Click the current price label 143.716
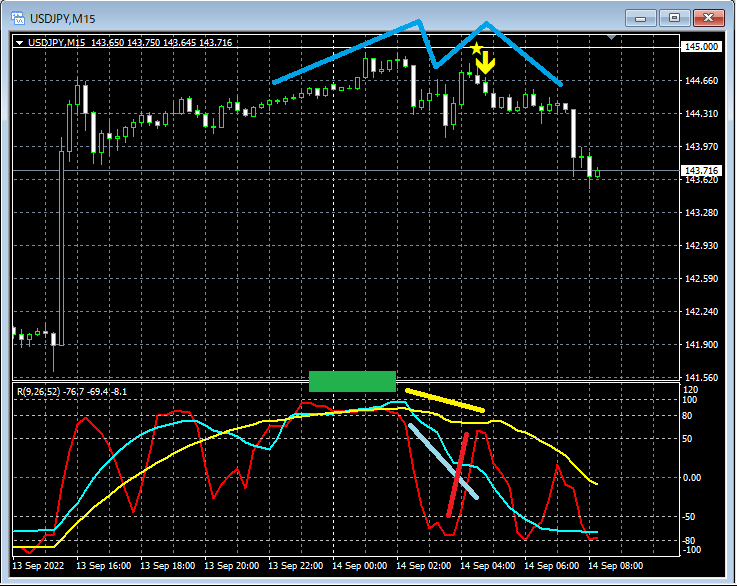 coord(701,170)
